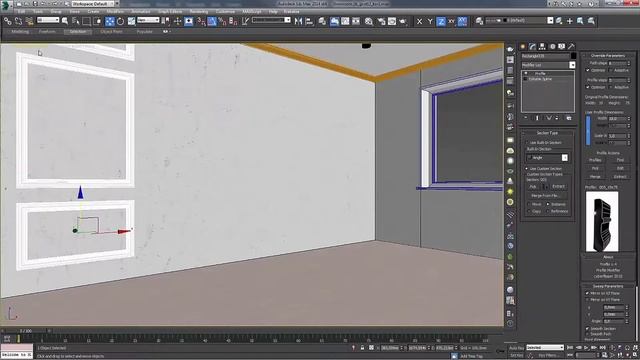Select Use Built-In Section radio button
The width and height of the screenshot is (640, 360).
click(527, 142)
